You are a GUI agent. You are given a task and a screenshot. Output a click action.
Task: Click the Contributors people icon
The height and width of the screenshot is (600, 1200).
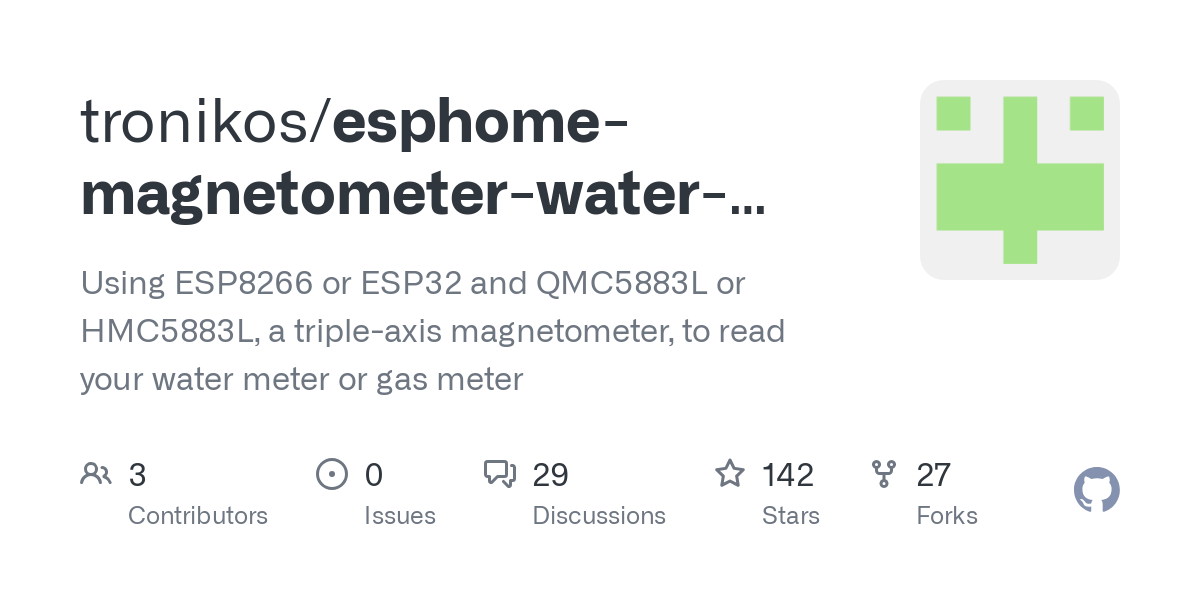coord(96,474)
